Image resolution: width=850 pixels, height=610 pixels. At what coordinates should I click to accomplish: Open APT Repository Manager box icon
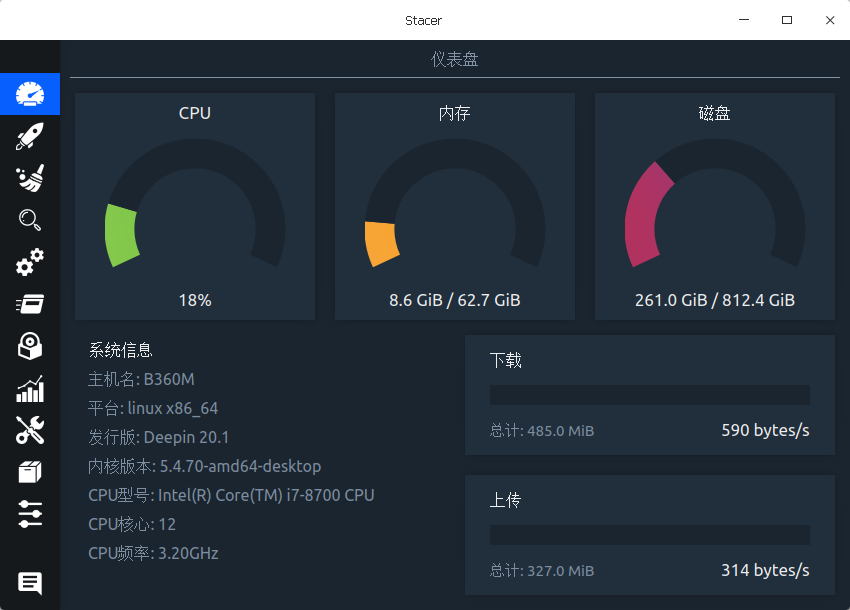[30, 472]
